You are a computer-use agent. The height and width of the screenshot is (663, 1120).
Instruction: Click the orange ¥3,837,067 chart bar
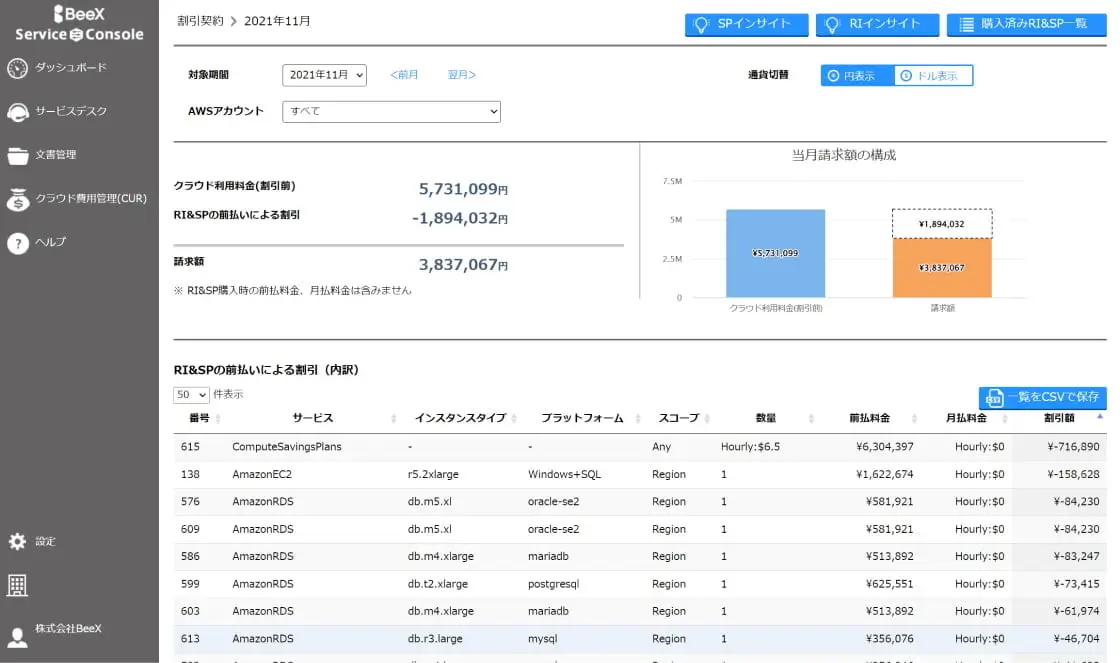point(942,268)
